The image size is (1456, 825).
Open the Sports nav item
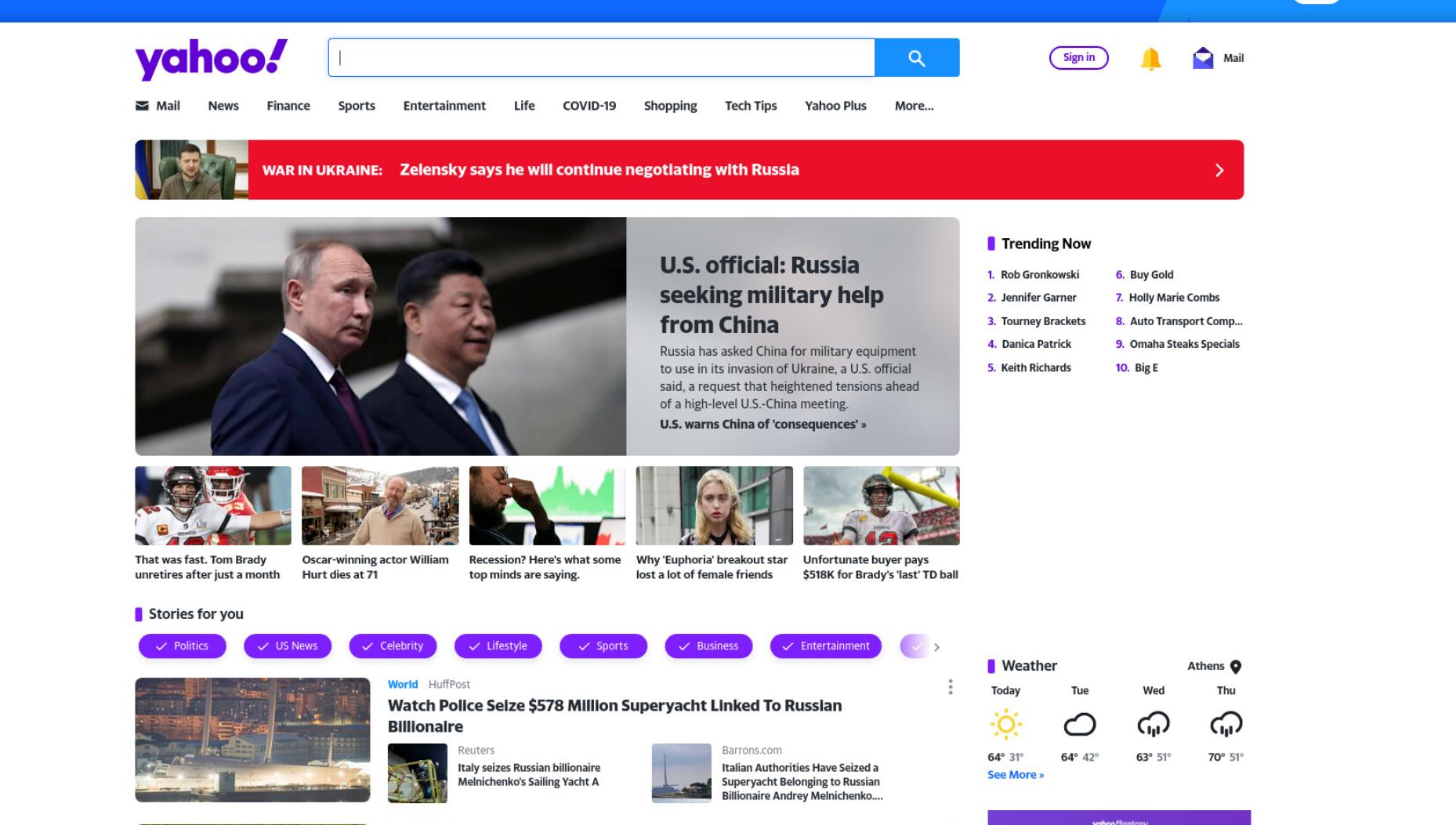357,106
